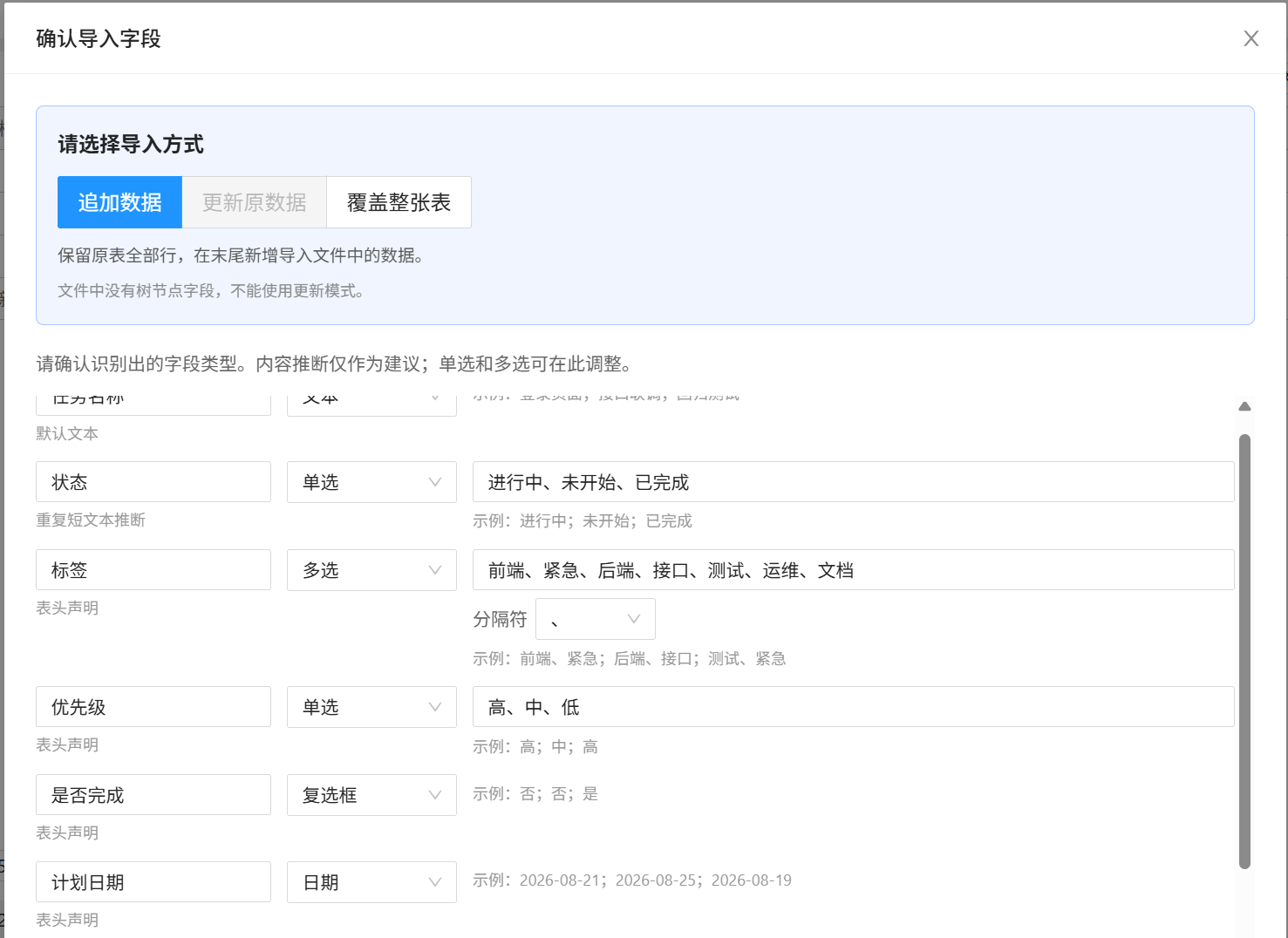Image resolution: width=1288 pixels, height=938 pixels.
Task: Edit the 标签 field name input
Action: (x=153, y=570)
